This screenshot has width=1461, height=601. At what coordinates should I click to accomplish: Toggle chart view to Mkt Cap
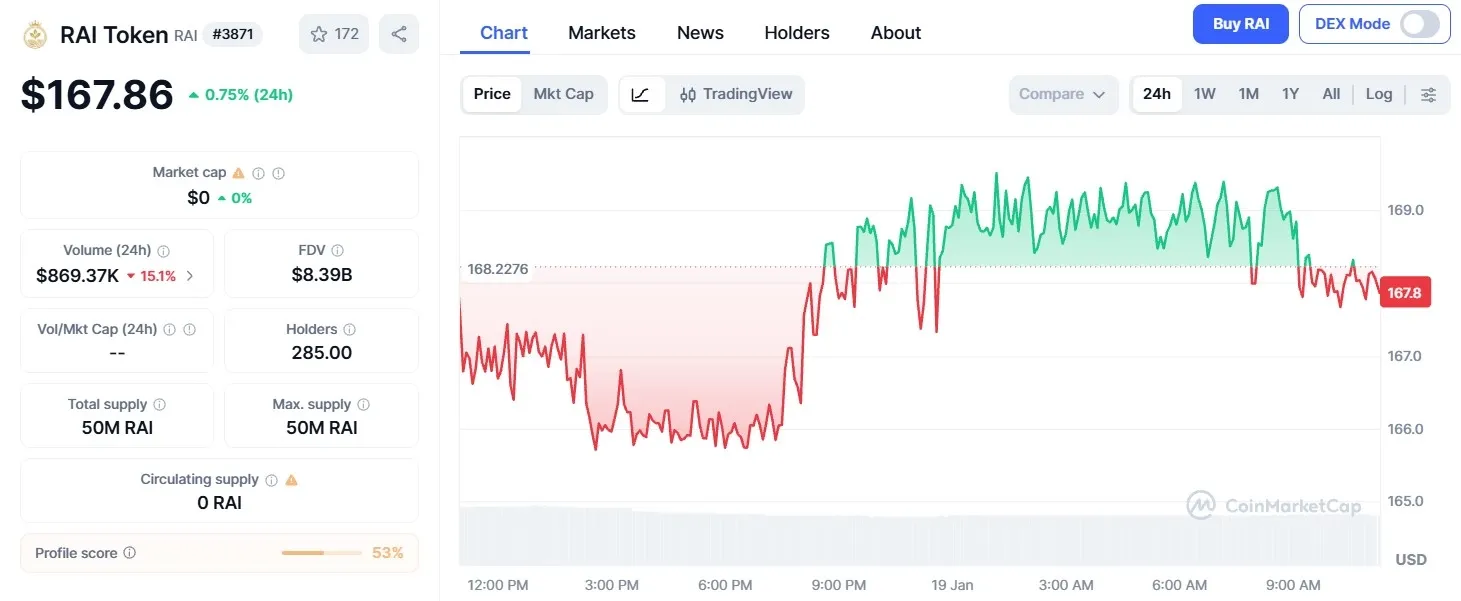click(564, 94)
